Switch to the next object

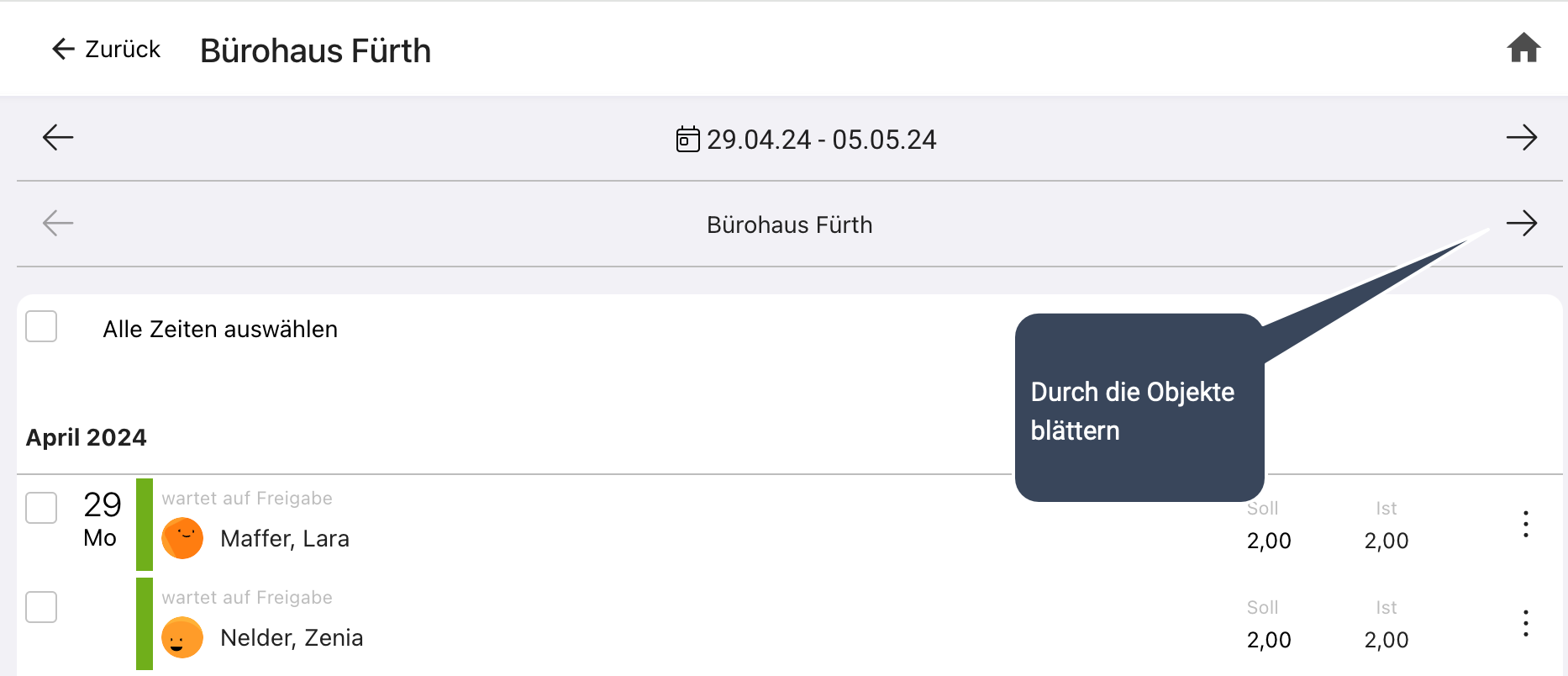1521,223
